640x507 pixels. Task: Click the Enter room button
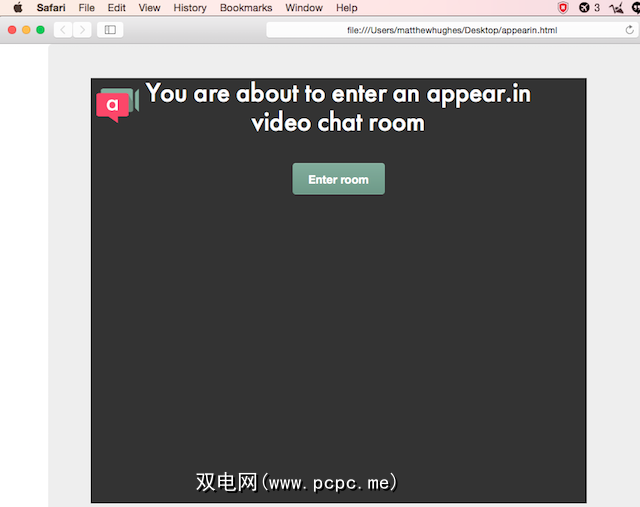338,179
